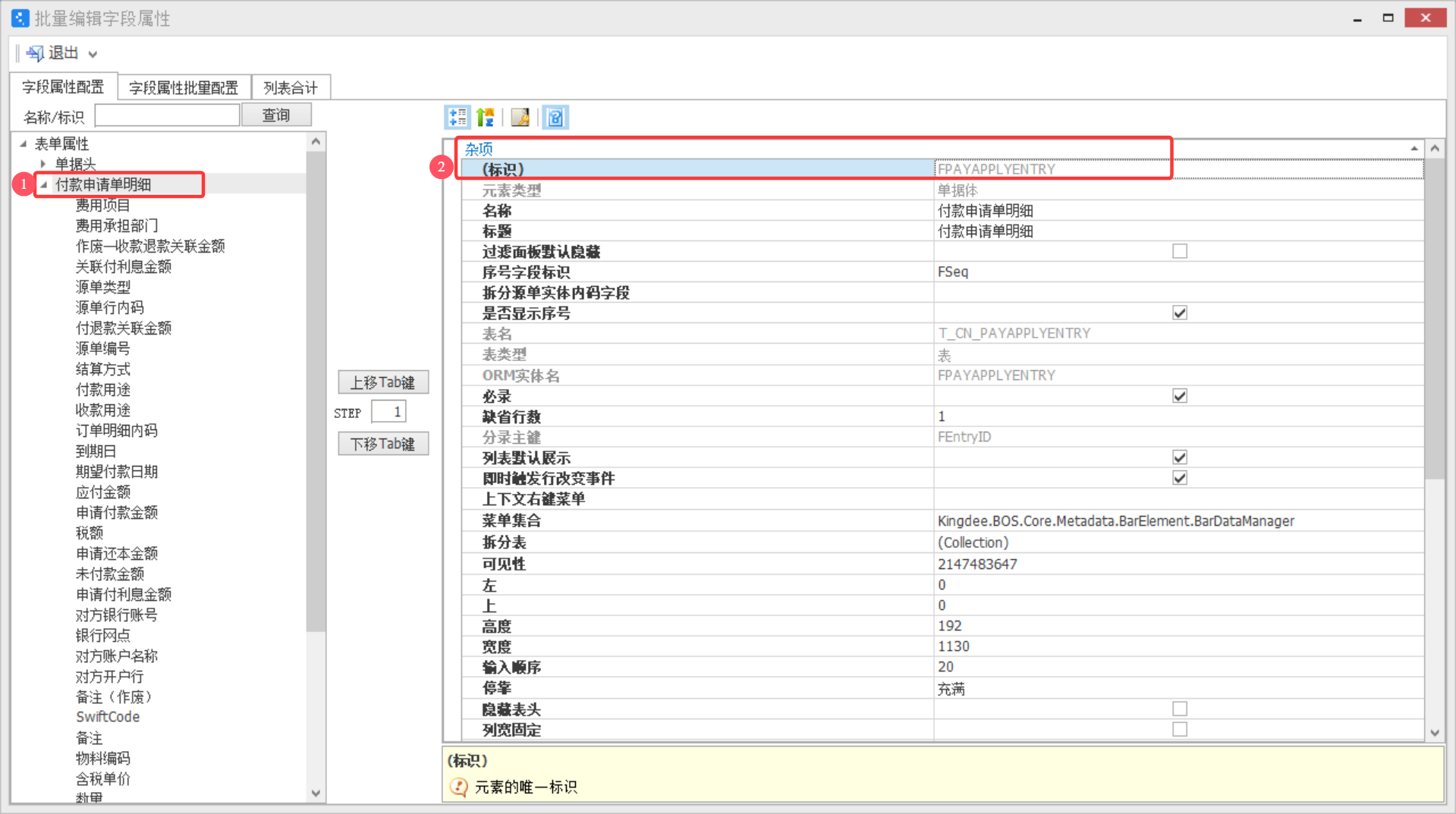This screenshot has width=1456, height=814.
Task: Click the 名称/标识 search input field
Action: 167,115
